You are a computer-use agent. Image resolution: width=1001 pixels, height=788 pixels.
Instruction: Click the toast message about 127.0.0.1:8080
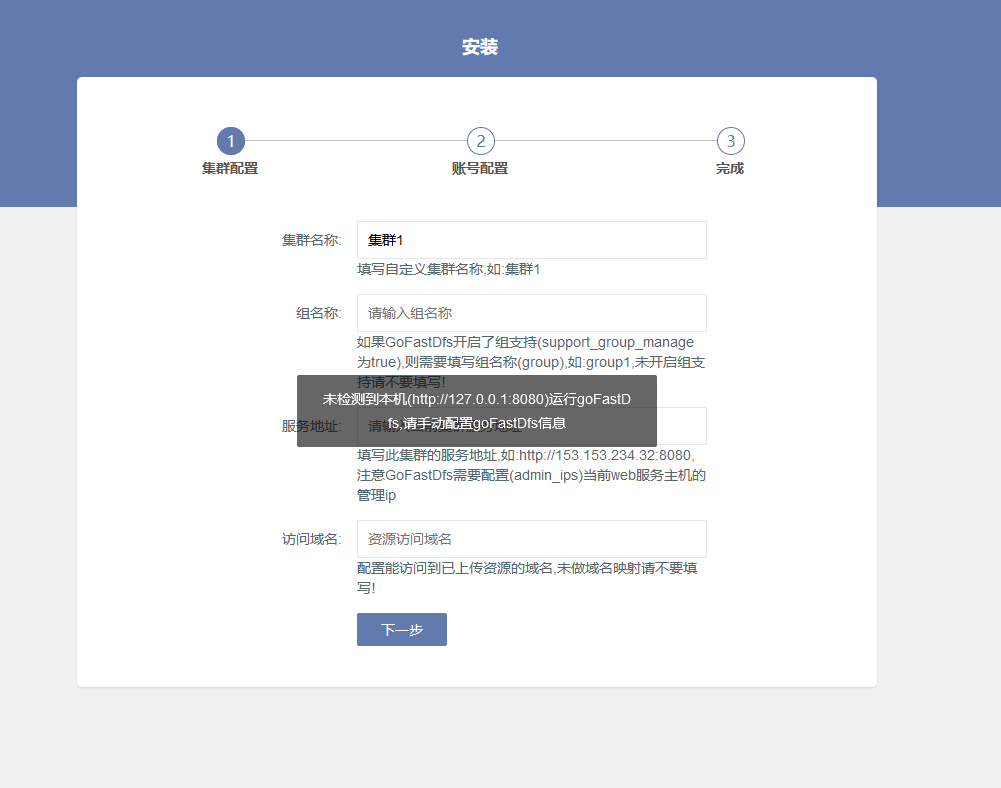[x=477, y=411]
